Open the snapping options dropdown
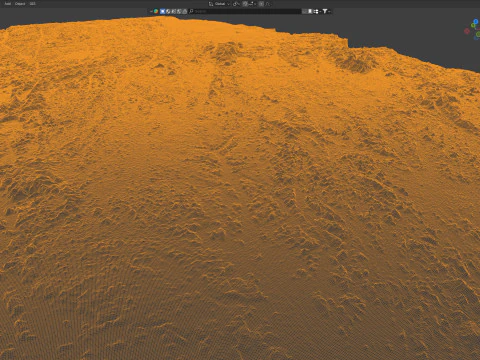The height and width of the screenshot is (360, 480). coord(252,4)
